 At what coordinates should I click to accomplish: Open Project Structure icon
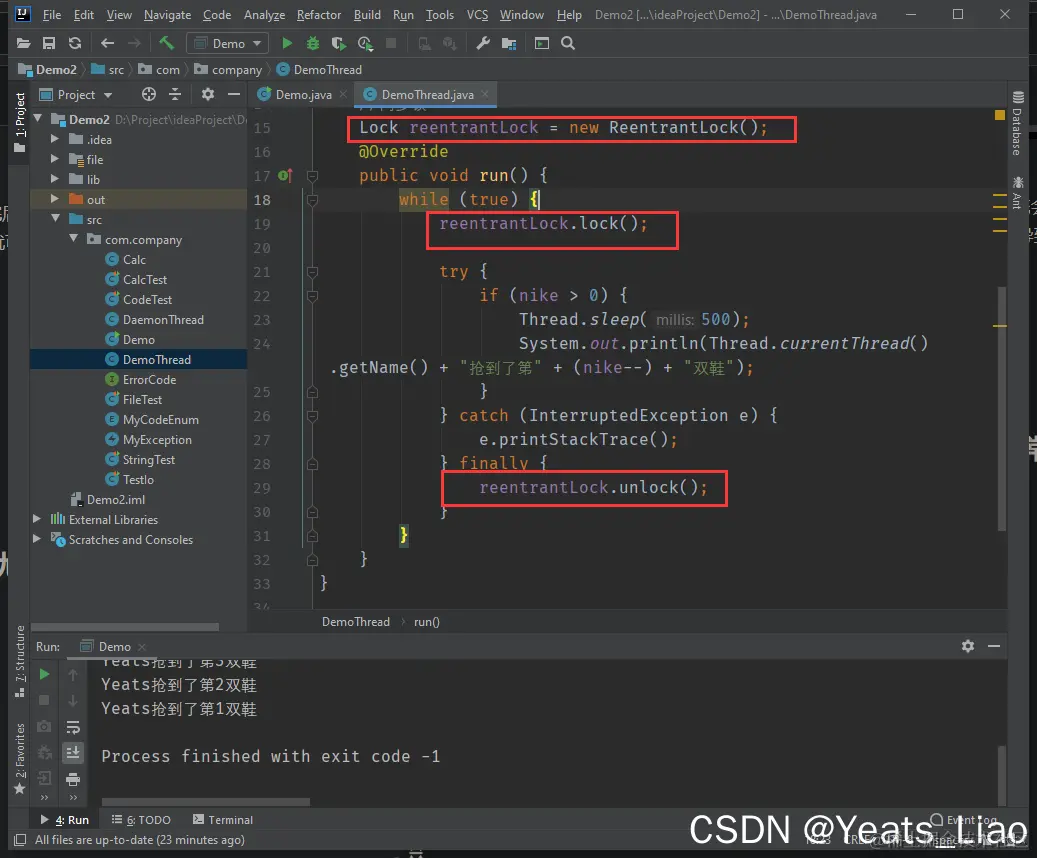tap(509, 44)
